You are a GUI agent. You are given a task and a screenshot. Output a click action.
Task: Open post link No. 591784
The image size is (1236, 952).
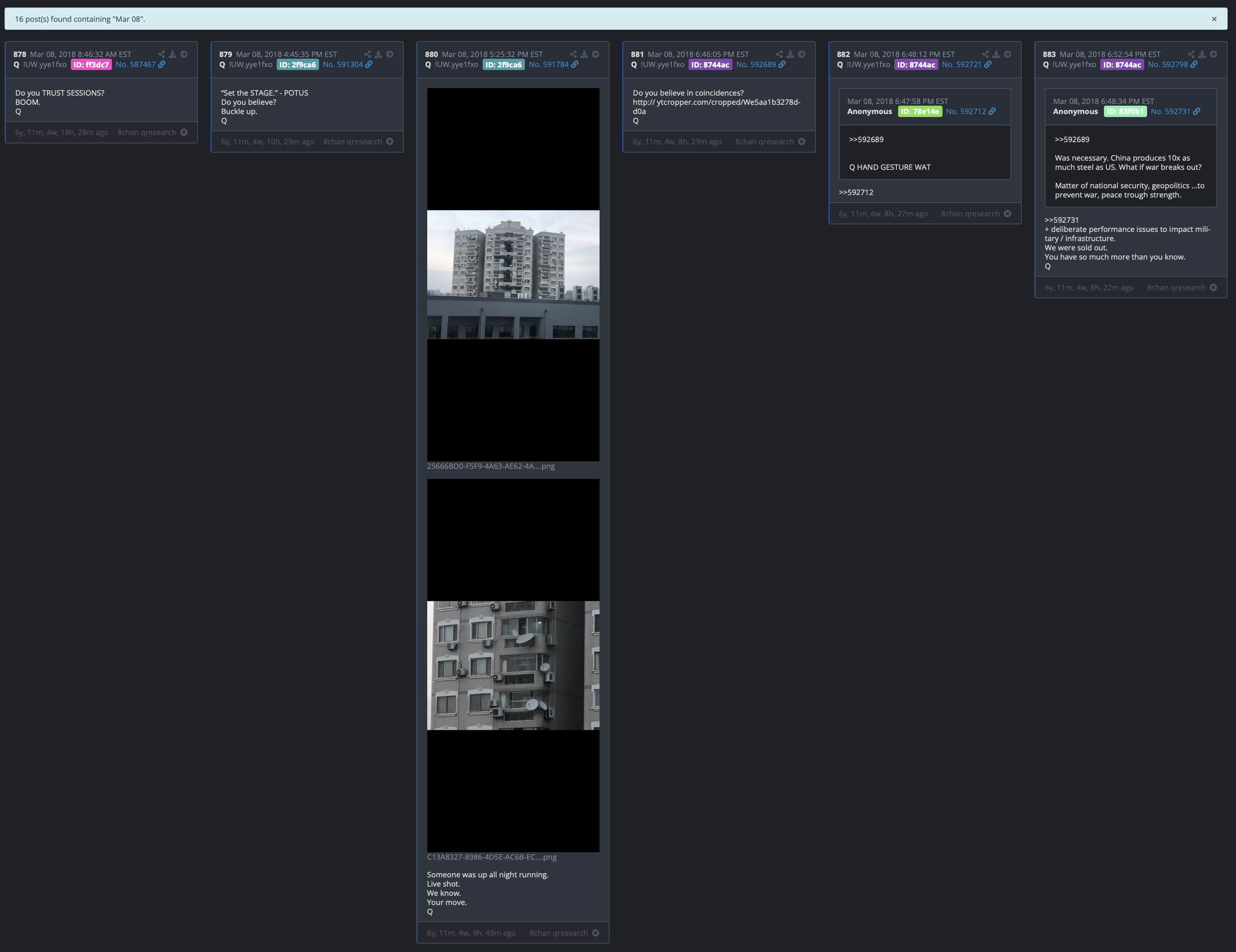click(549, 65)
